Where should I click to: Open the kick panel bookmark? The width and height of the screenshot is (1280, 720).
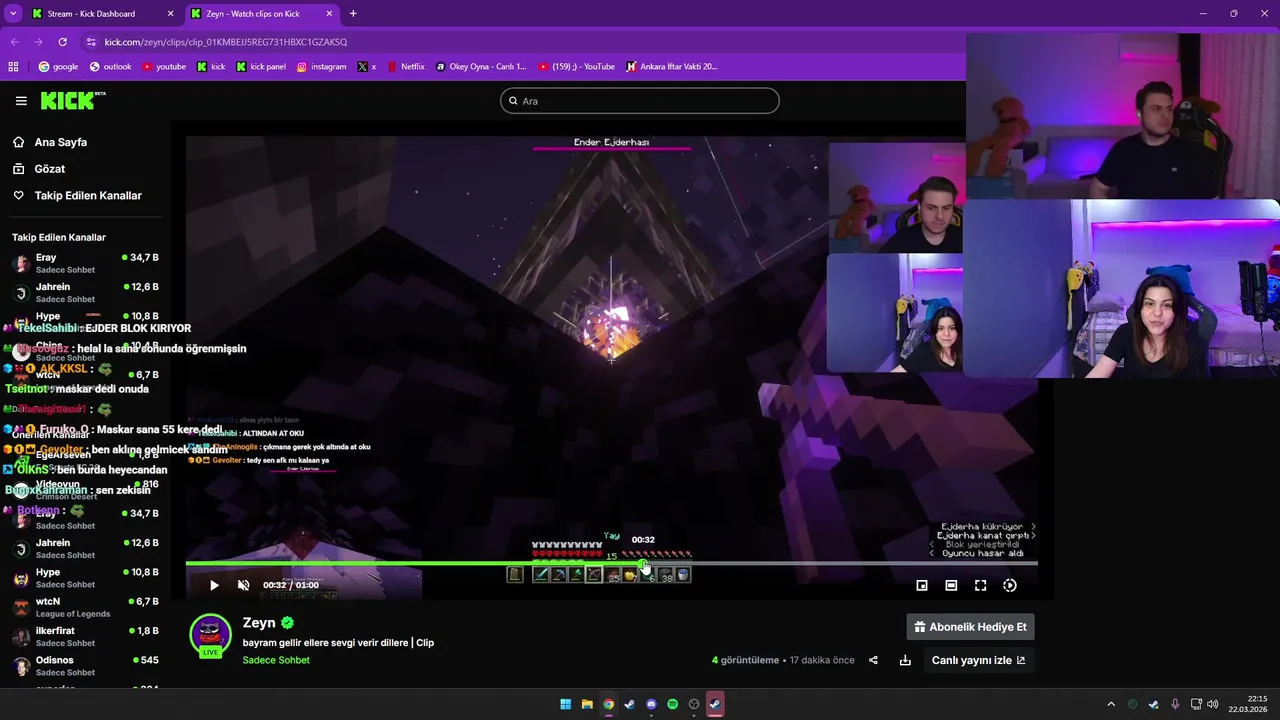pyautogui.click(x=261, y=67)
